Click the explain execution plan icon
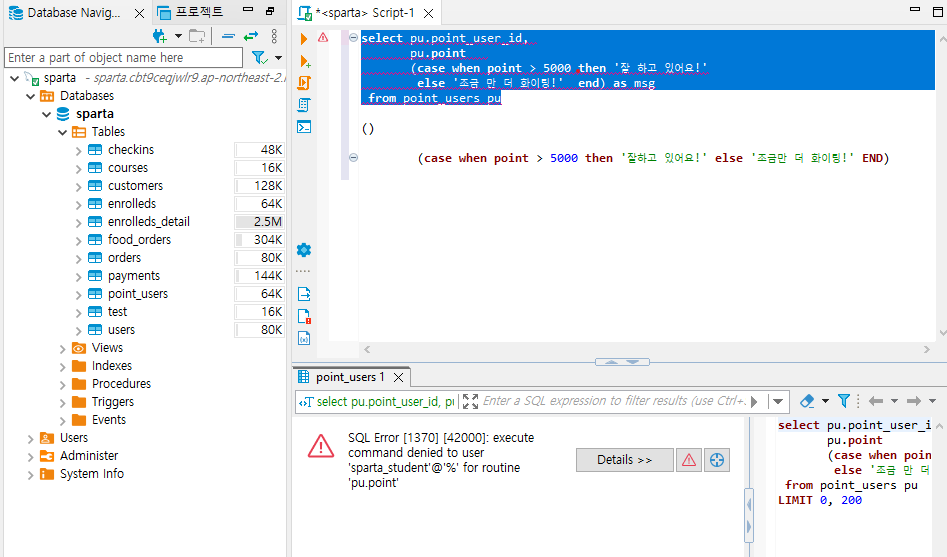Image resolution: width=947 pixels, height=557 pixels. 304,105
